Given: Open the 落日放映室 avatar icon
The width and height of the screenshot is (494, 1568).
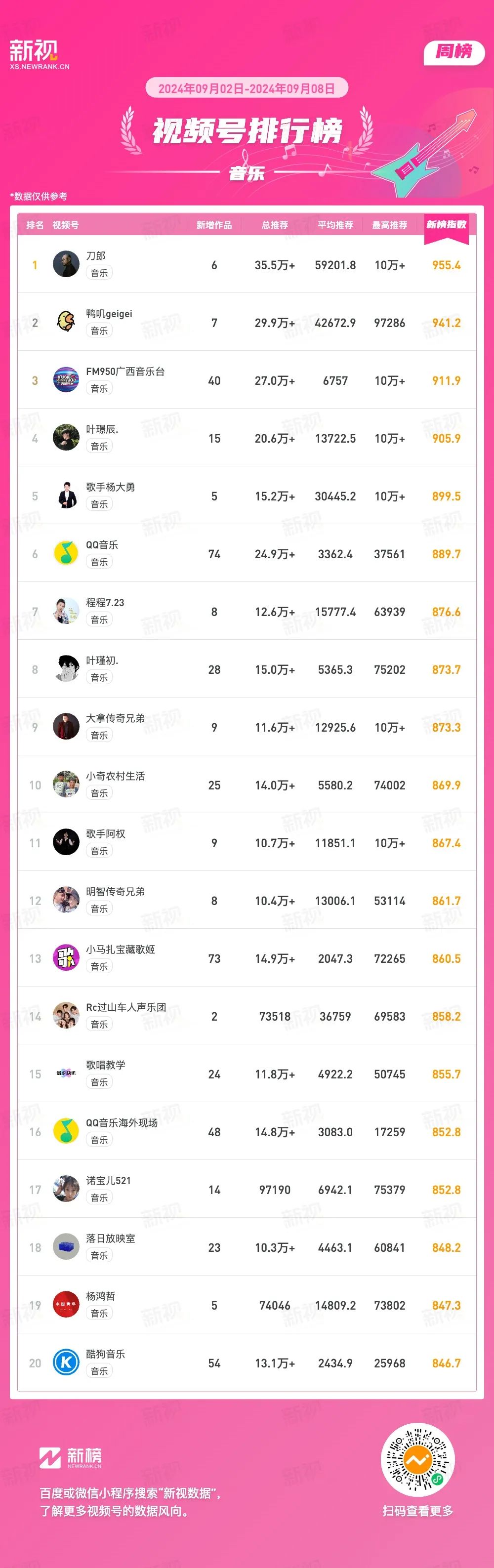Looking at the screenshot, I should pos(66,1247).
